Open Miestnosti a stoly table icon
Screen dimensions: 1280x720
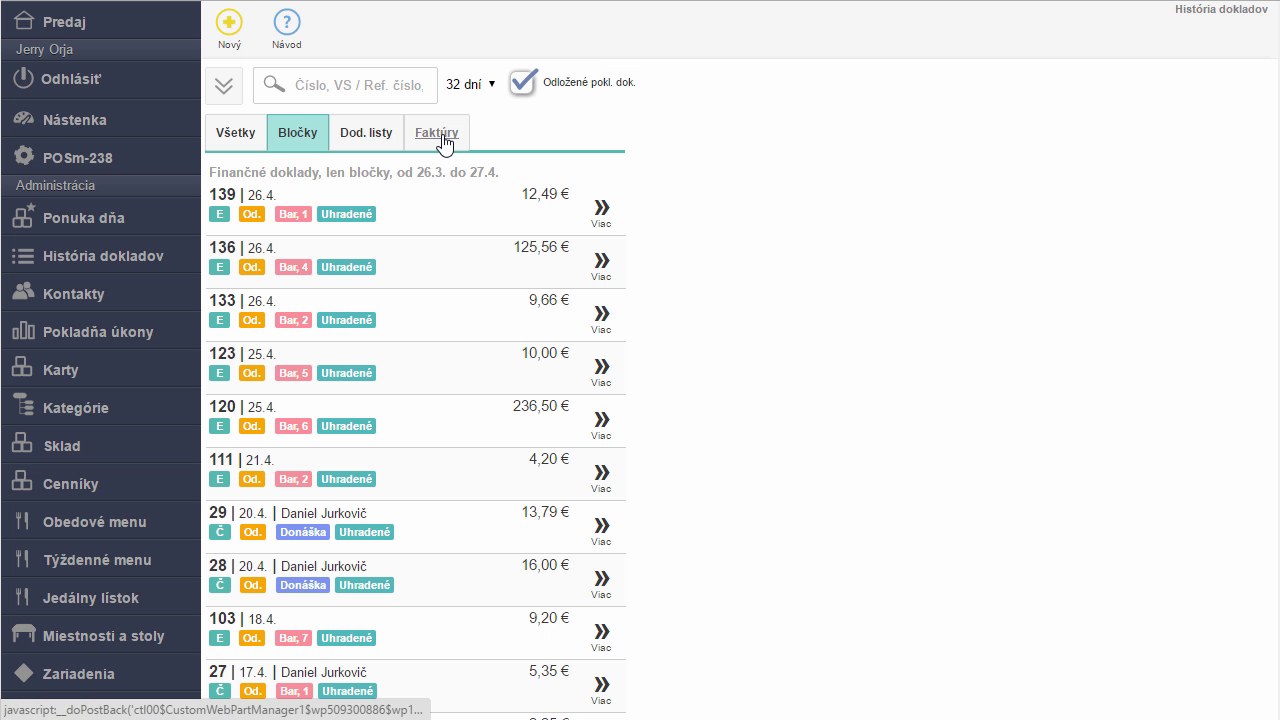[x=24, y=635]
